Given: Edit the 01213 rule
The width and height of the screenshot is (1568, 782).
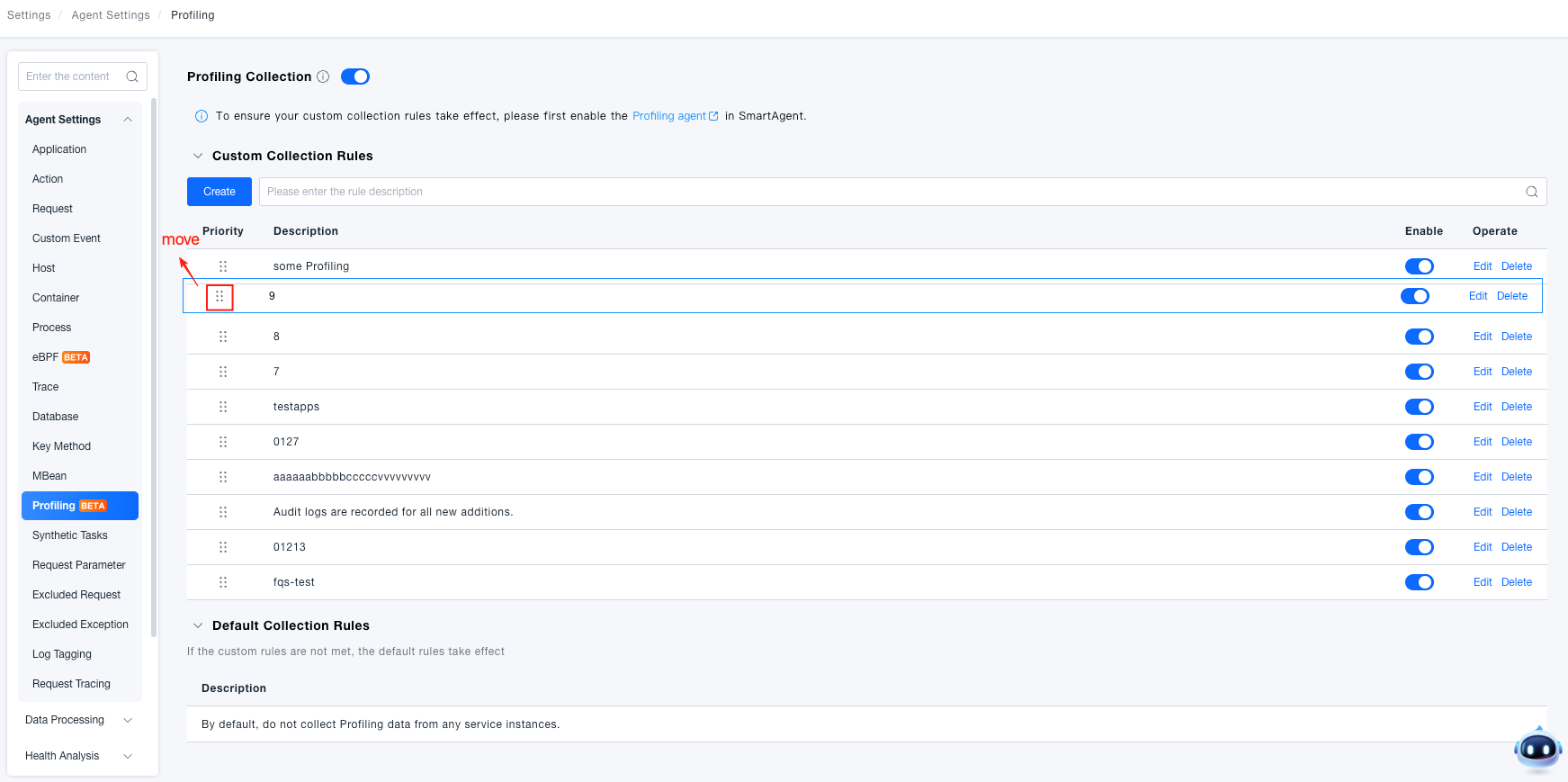Looking at the screenshot, I should click(1483, 547).
